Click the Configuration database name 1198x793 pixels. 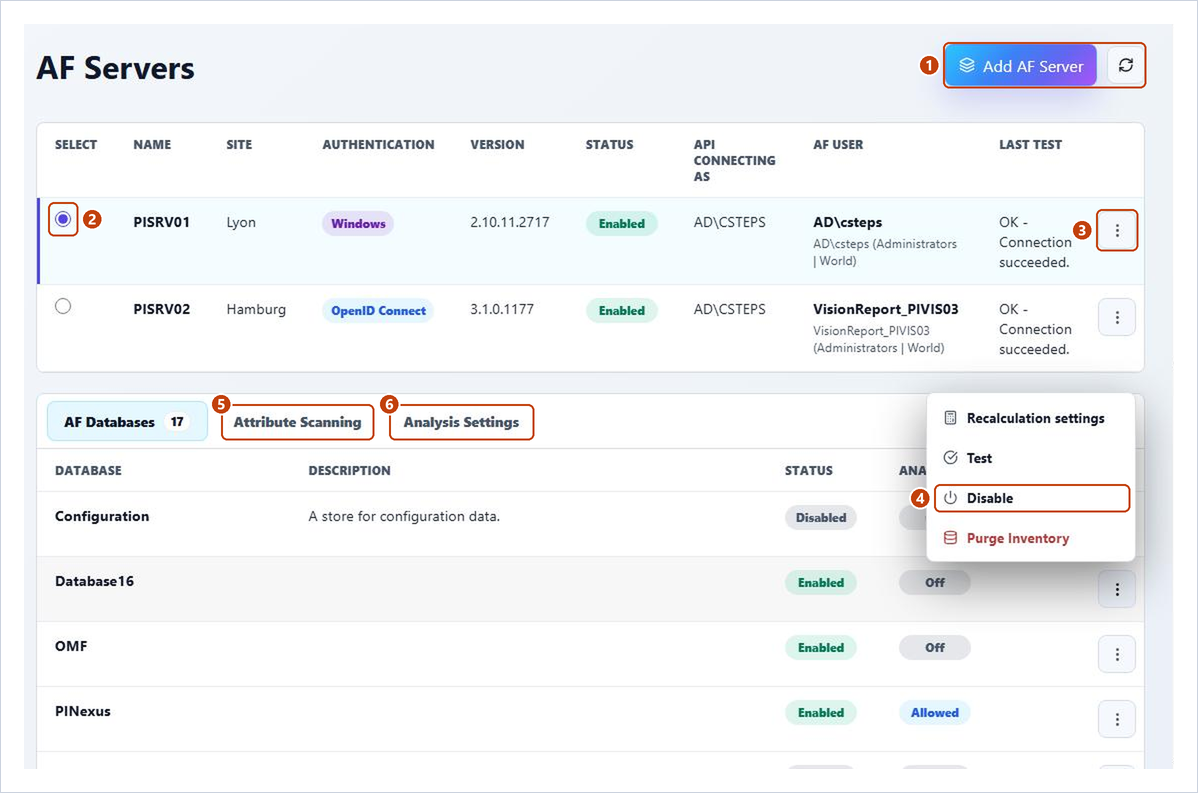point(102,516)
